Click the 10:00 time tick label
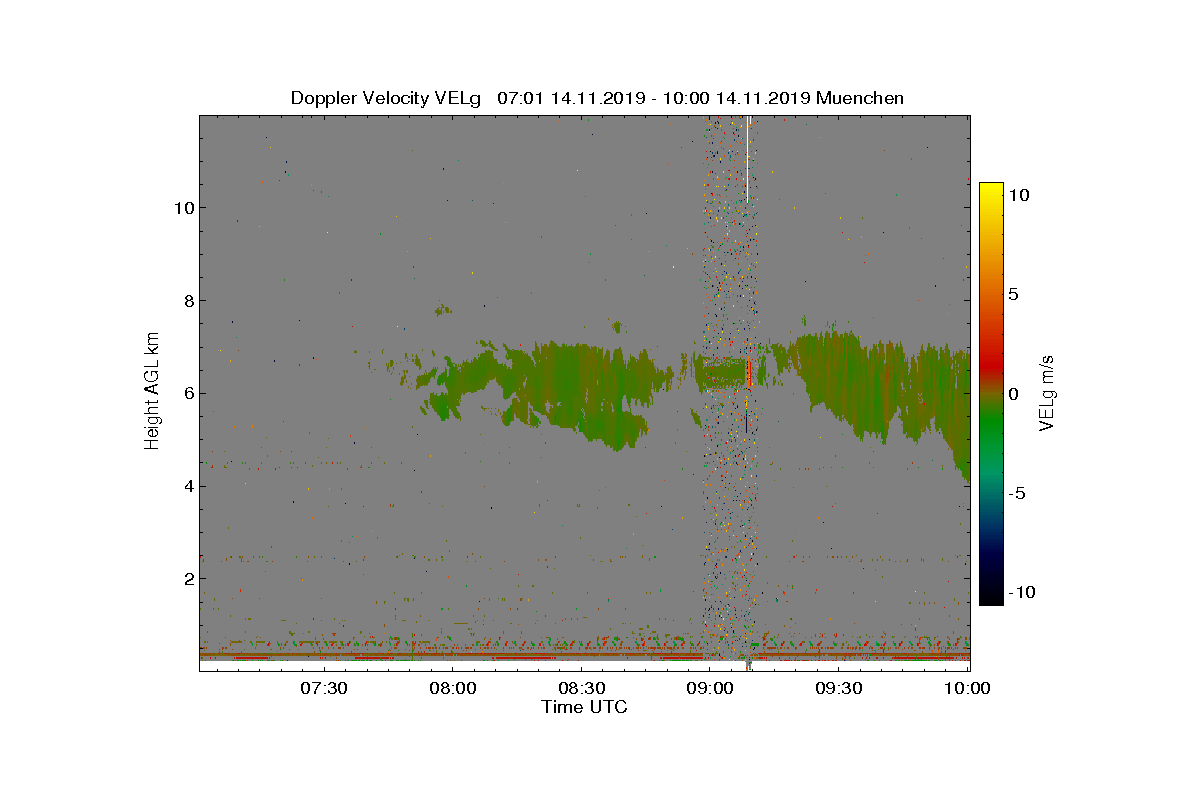Screen dimensions: 1200x800 (x=967, y=688)
